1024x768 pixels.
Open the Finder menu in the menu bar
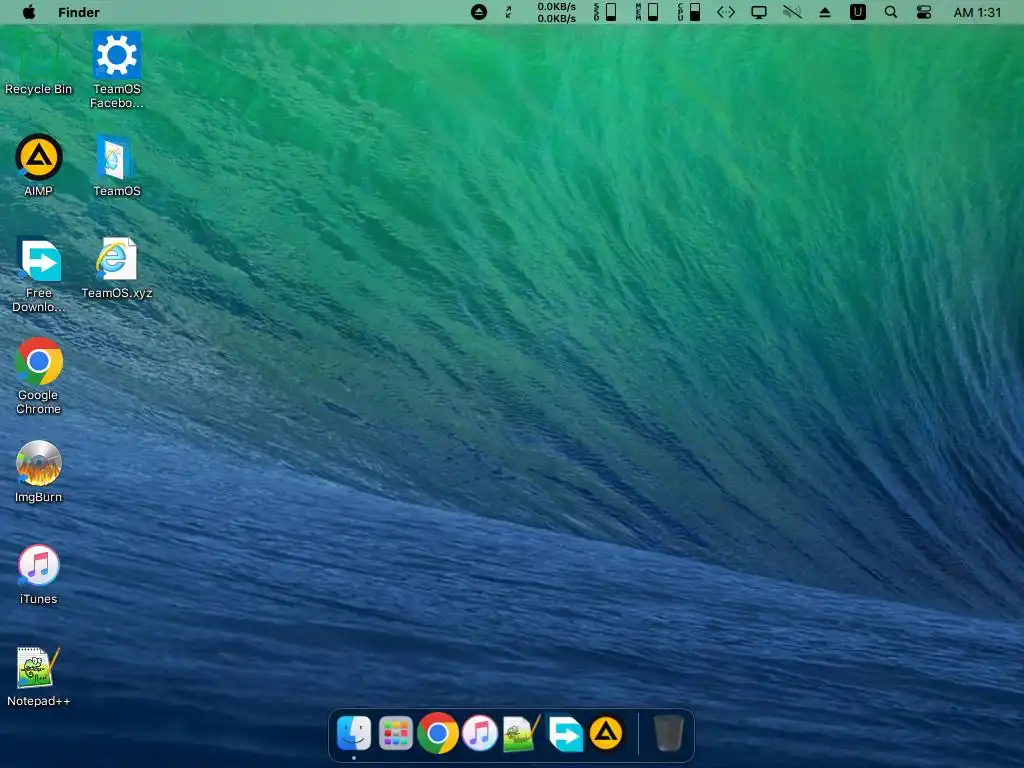(x=78, y=12)
